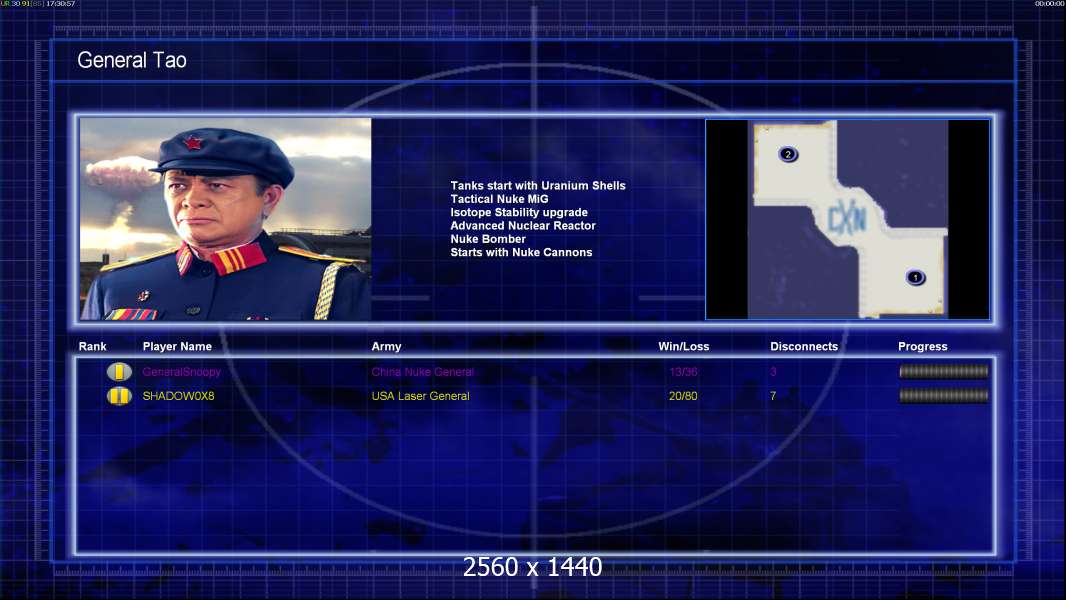Select start position 1 on the map
1066x600 pixels.
click(x=915, y=277)
